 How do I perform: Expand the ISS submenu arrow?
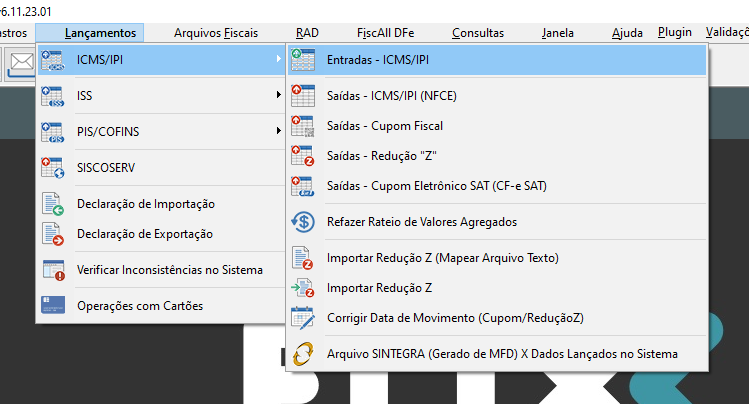278,95
